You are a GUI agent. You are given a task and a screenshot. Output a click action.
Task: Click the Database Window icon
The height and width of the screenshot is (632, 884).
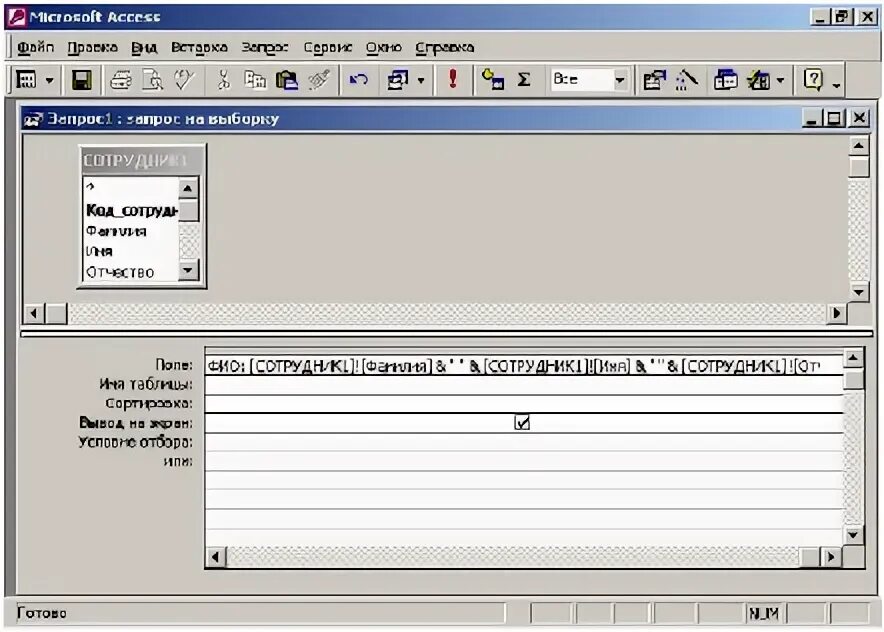coord(725,80)
